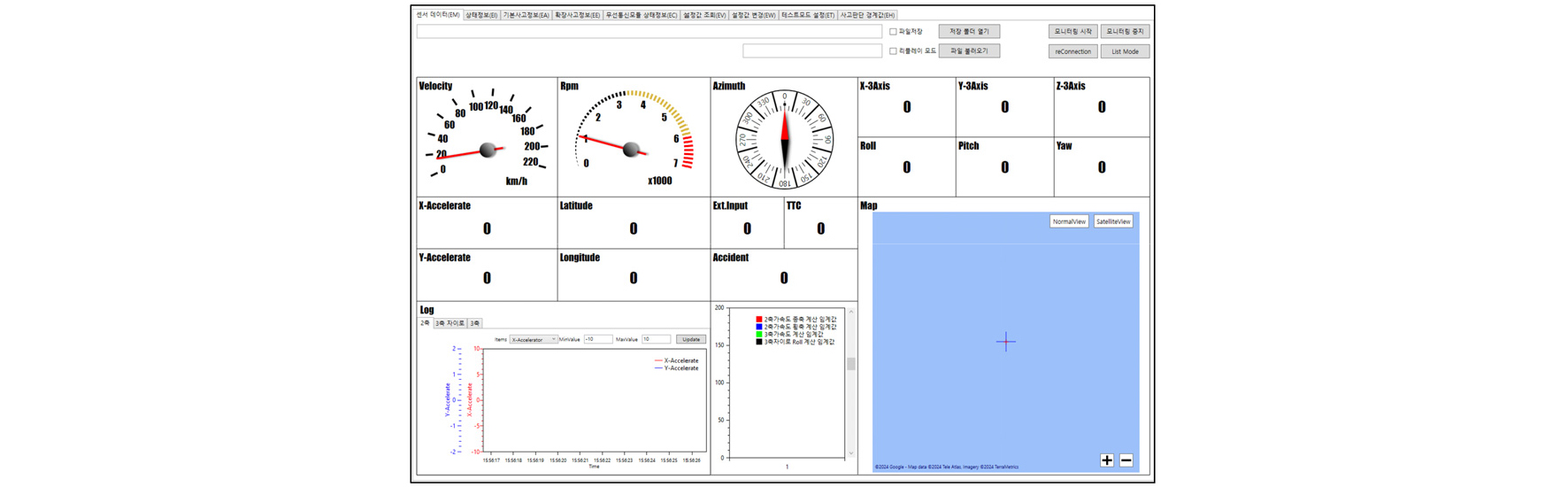The image size is (1568, 487).
Task: Switch to the 상태정보(EI) tab
Action: click(481, 15)
